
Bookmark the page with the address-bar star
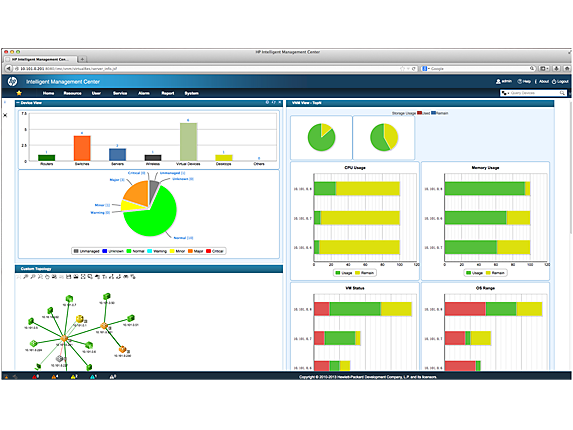coord(402,68)
